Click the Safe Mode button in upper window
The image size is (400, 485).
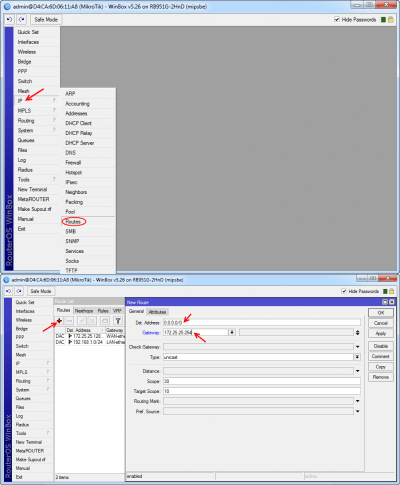tap(46, 20)
